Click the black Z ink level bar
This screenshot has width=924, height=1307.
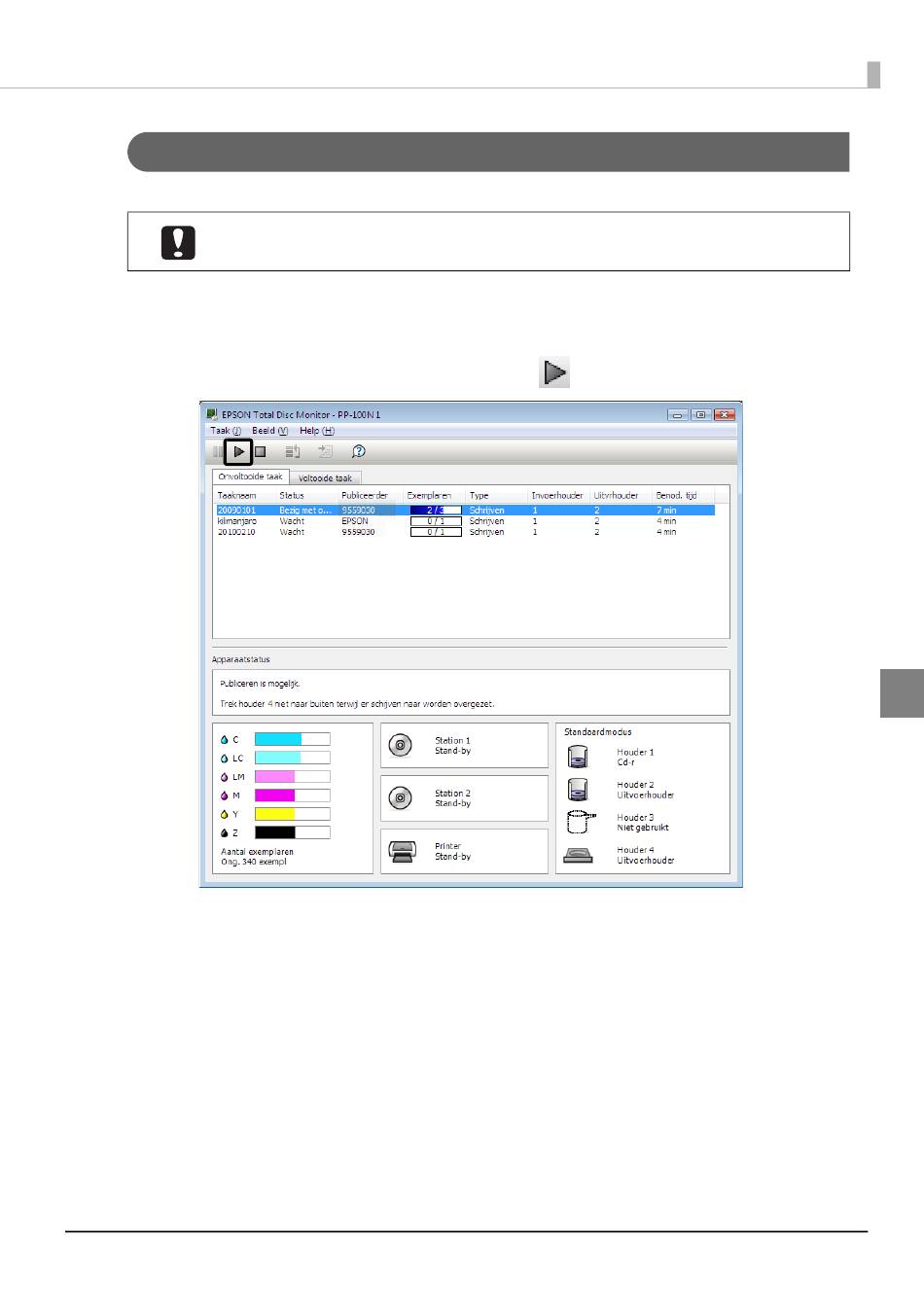292,832
